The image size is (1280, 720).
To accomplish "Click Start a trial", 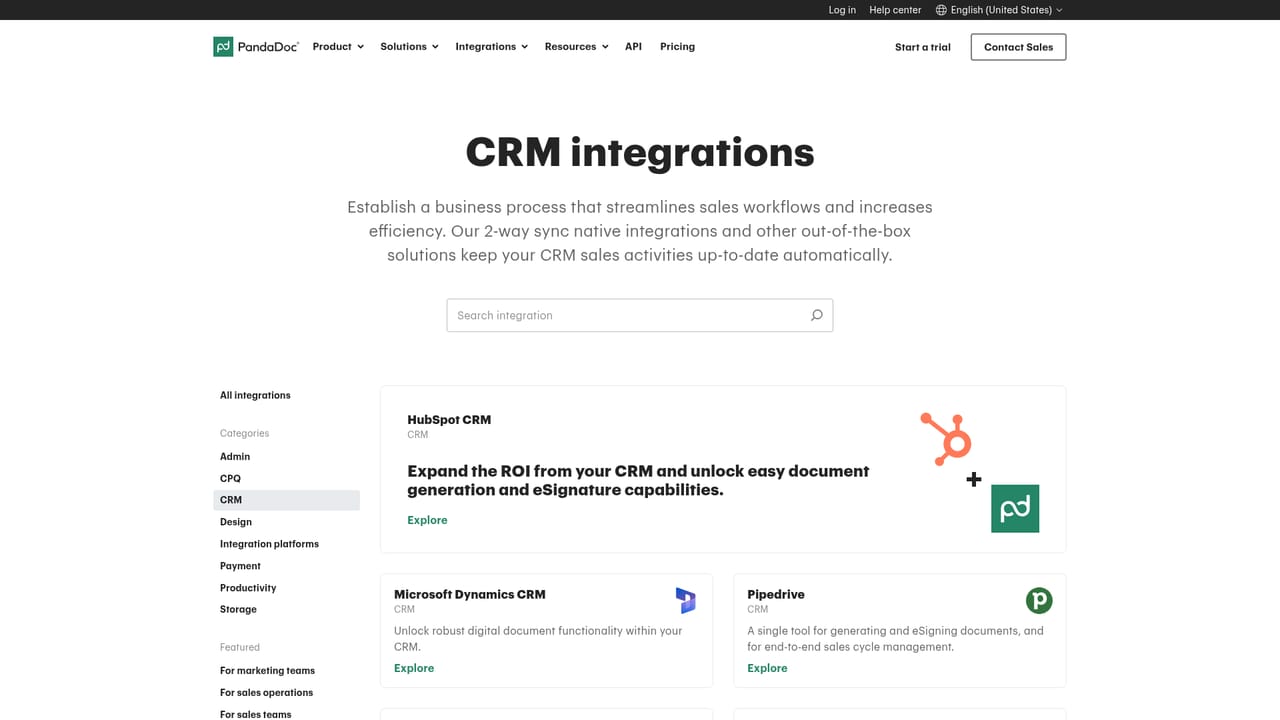I will [x=923, y=47].
